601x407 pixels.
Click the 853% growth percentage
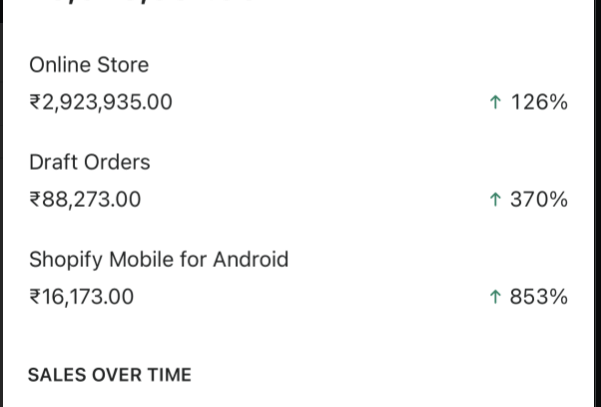539,297
